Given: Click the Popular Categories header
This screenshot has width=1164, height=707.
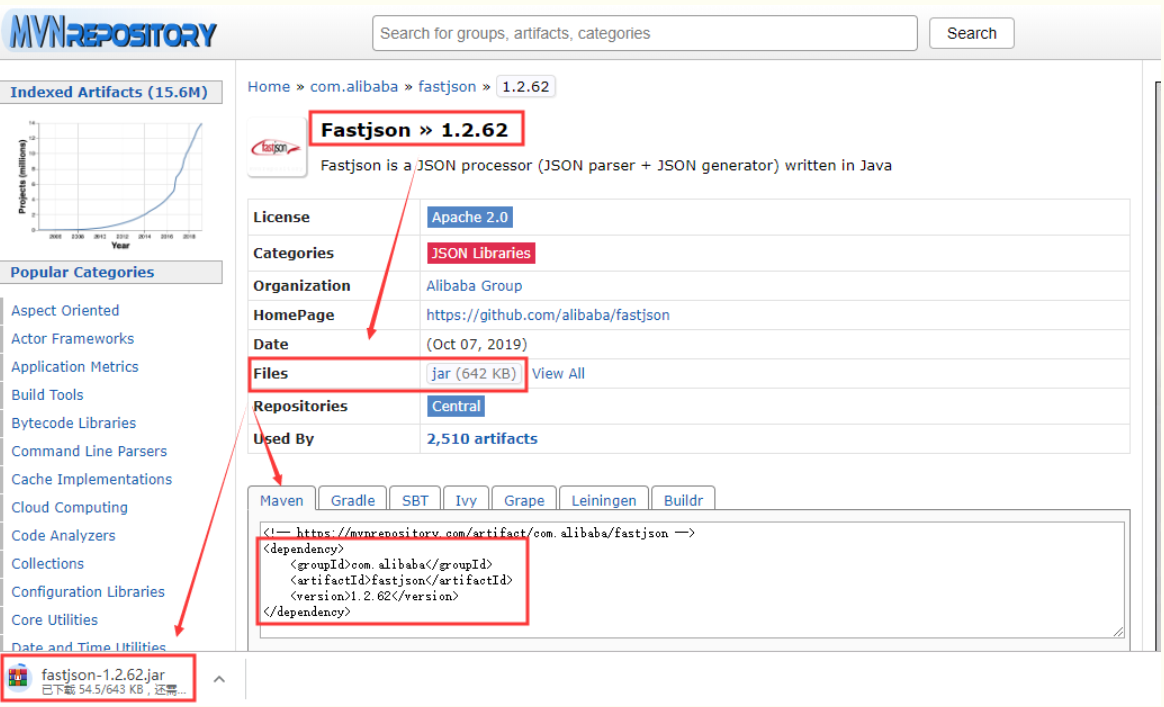Looking at the screenshot, I should tap(111, 272).
